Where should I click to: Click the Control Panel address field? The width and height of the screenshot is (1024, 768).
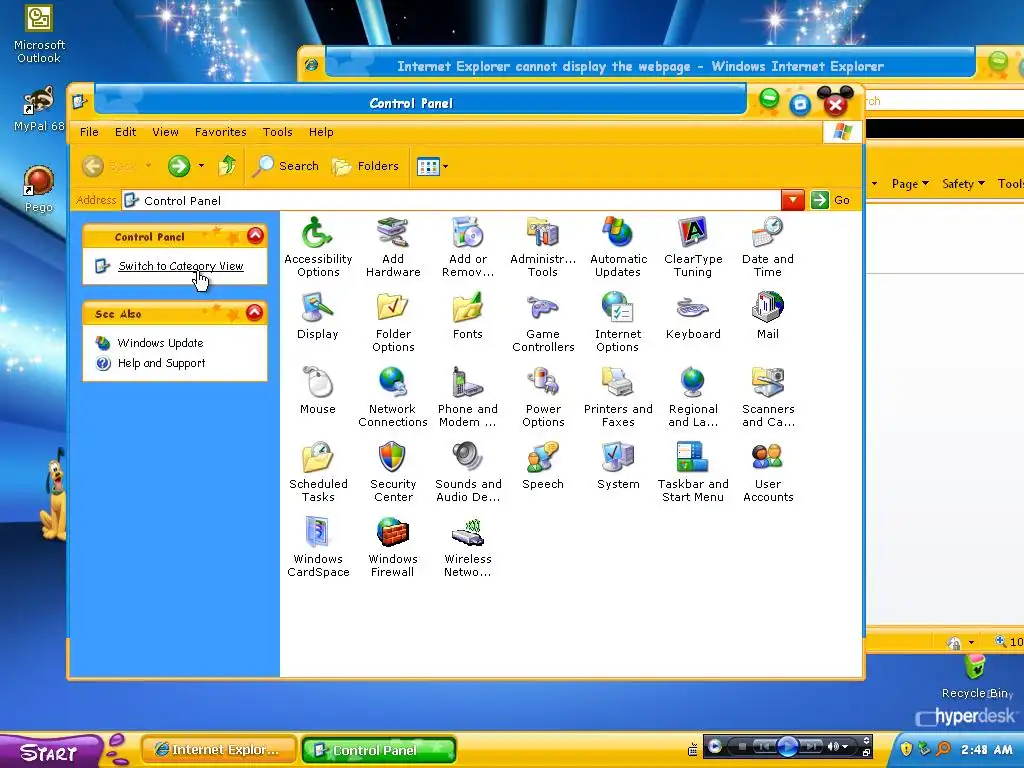coord(451,200)
